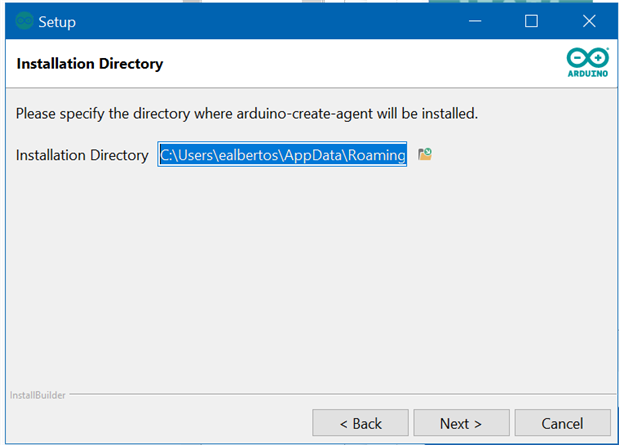Close the Setup dialog
Image resolution: width=619 pixels, height=445 pixels.
point(588,21)
